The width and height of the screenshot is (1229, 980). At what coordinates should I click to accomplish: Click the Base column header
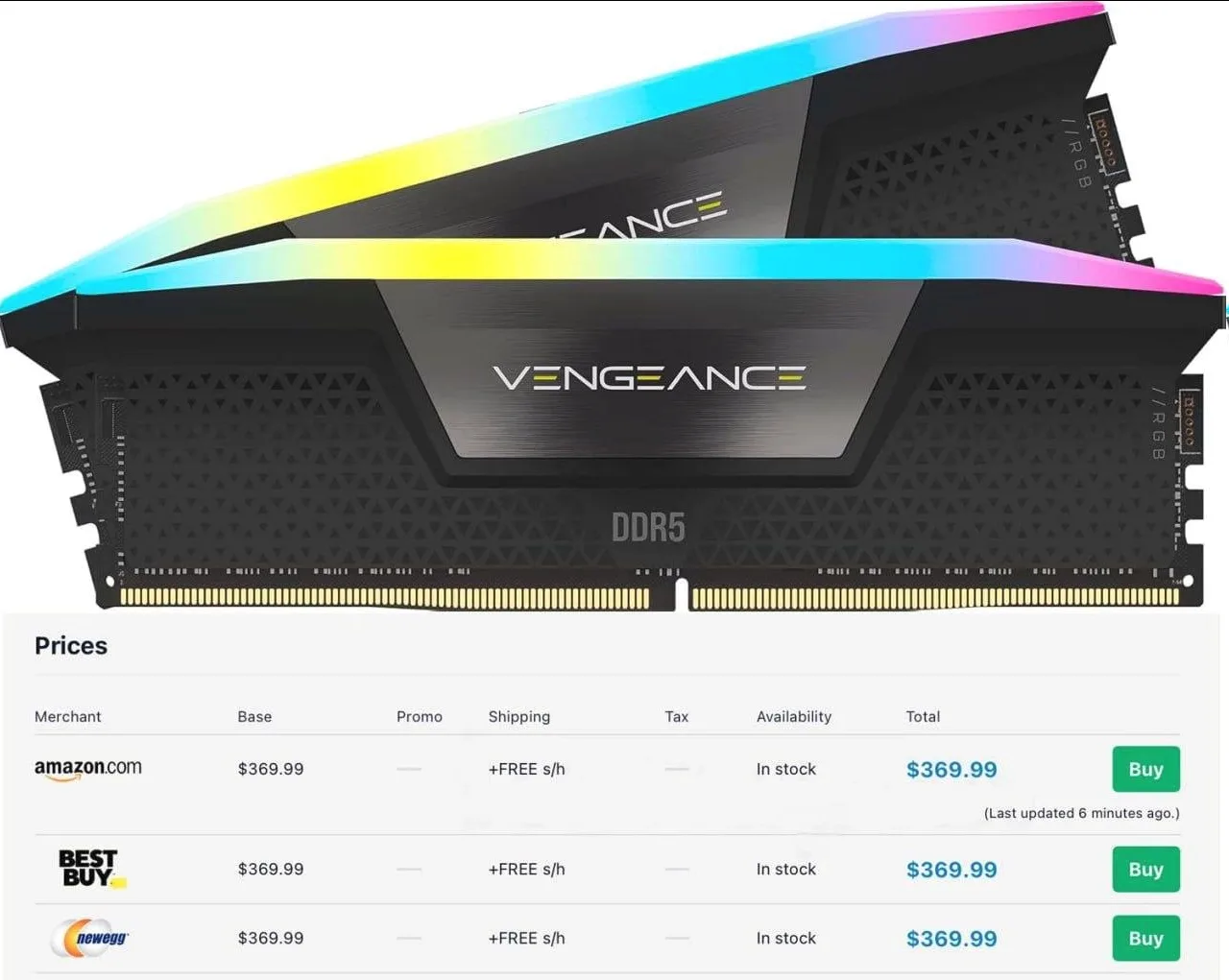(254, 717)
